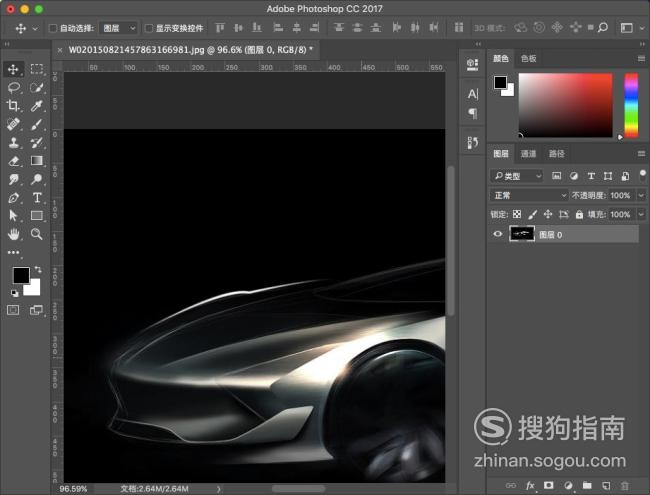Screen dimensions: 650x495
Task: Toggle lock transparent pixels
Action: click(517, 214)
